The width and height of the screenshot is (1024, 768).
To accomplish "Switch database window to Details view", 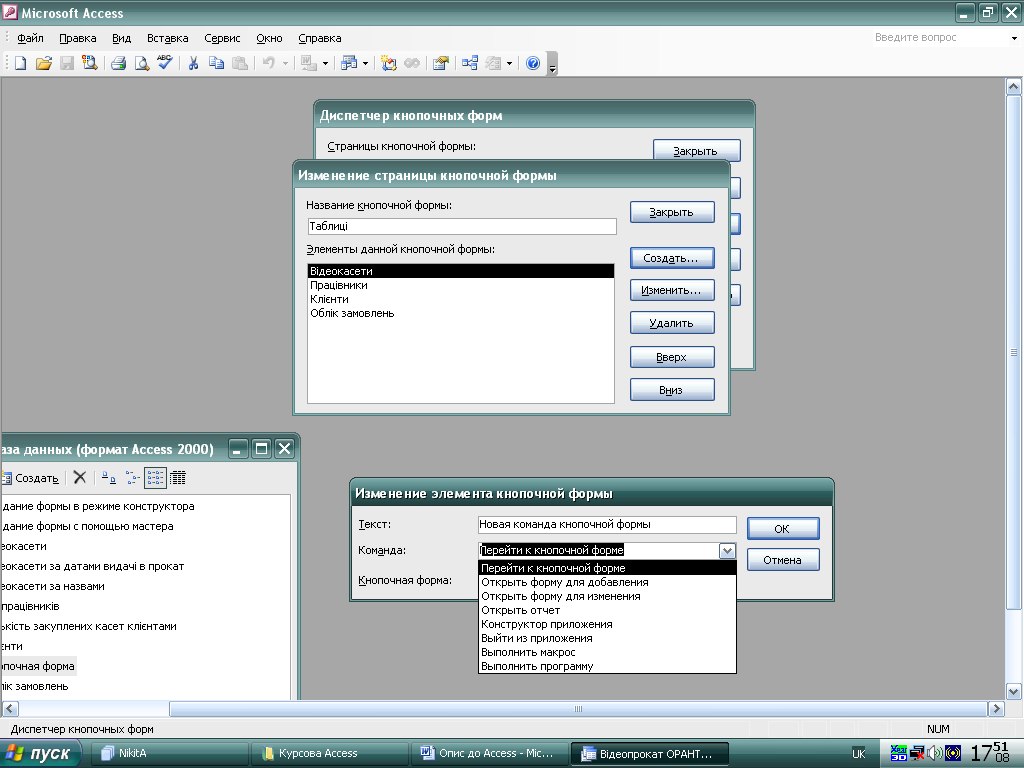I will 178,478.
